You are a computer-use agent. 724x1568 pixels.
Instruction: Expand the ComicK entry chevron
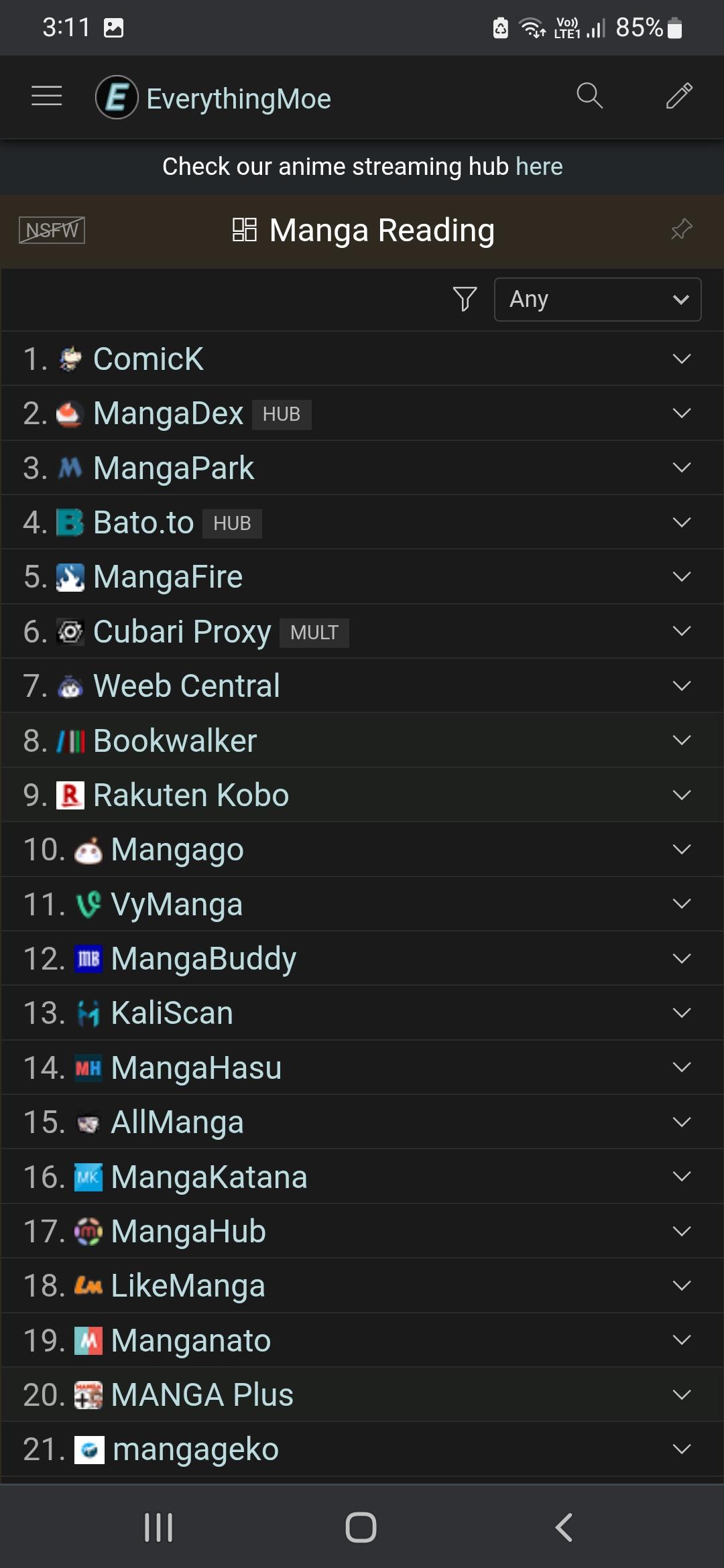pos(681,359)
